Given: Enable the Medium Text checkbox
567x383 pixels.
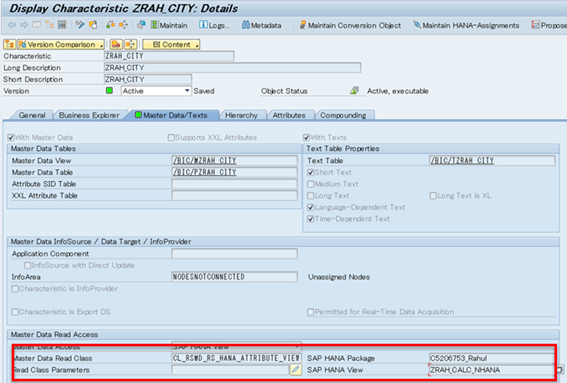Looking at the screenshot, I should pos(310,184).
